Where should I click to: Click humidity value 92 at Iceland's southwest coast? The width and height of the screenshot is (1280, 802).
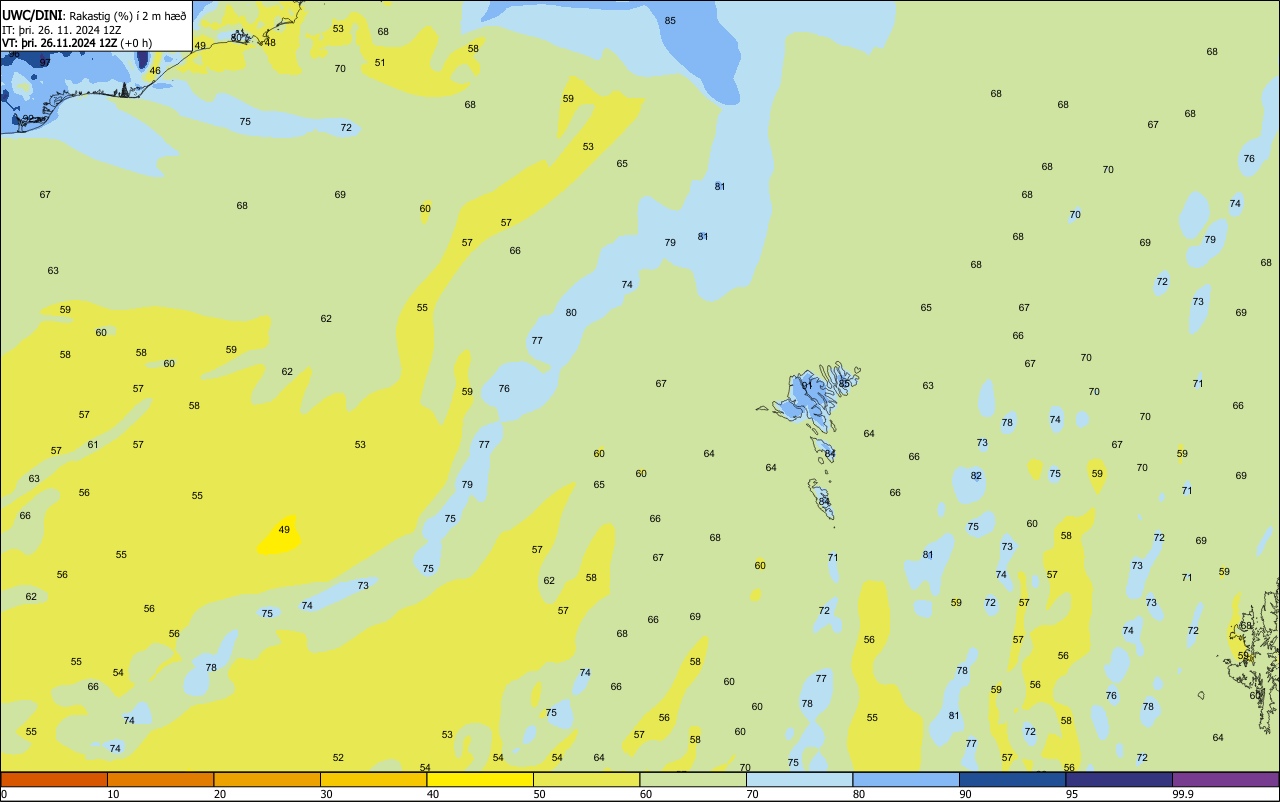click(x=29, y=119)
